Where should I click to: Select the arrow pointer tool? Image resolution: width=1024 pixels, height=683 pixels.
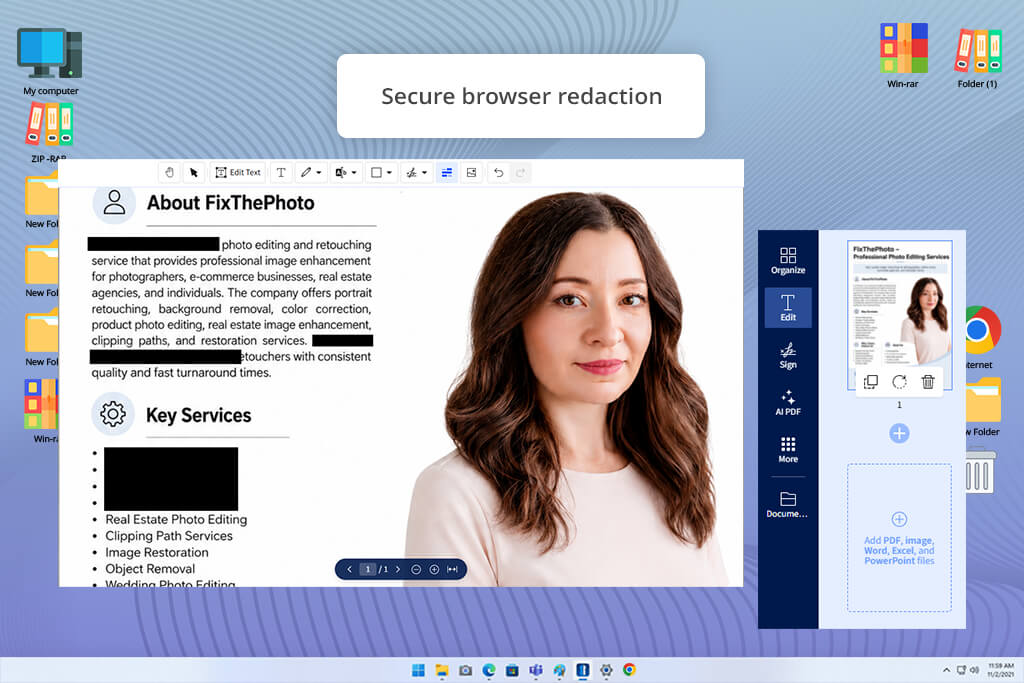pos(194,172)
